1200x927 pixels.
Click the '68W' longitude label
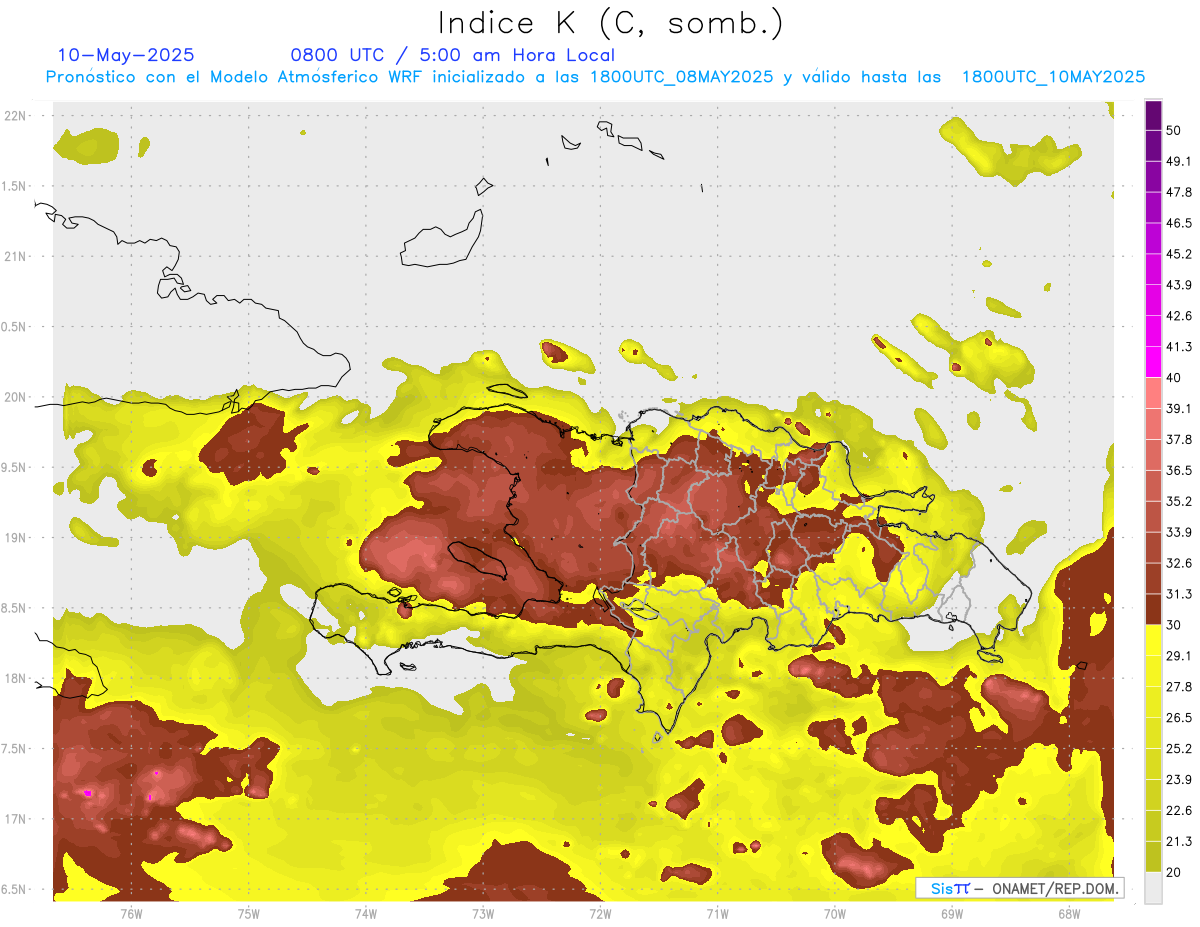(x=1069, y=913)
